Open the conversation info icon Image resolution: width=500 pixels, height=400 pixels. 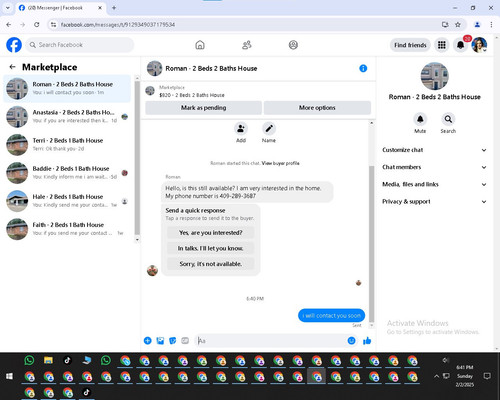coord(363,68)
